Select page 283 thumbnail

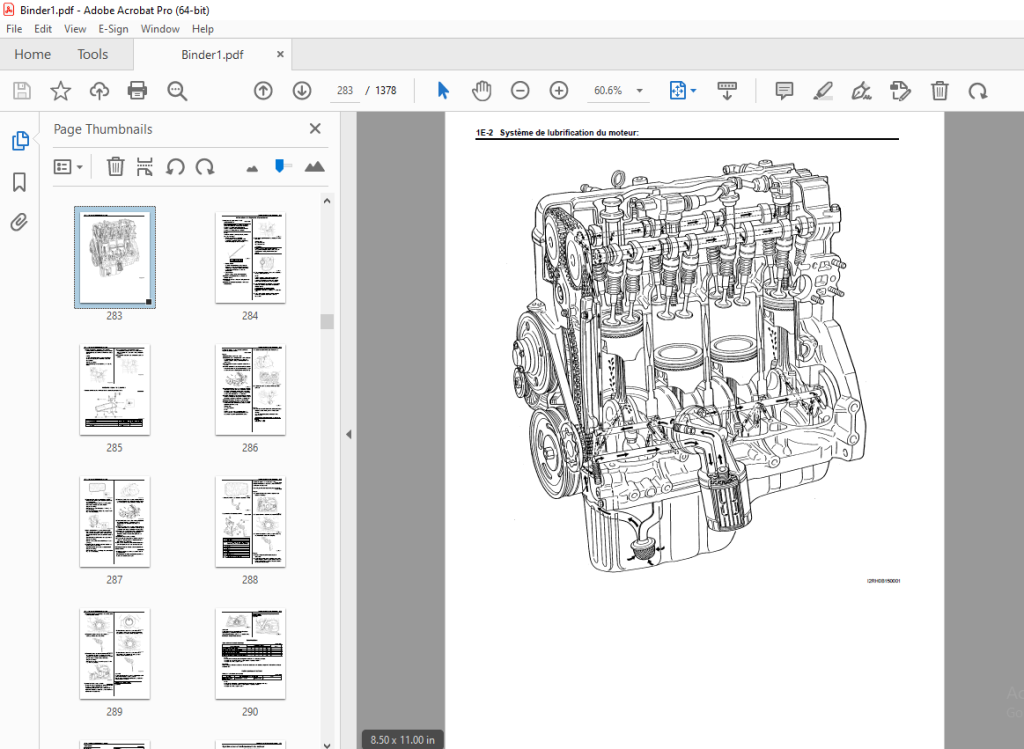[x=115, y=257]
